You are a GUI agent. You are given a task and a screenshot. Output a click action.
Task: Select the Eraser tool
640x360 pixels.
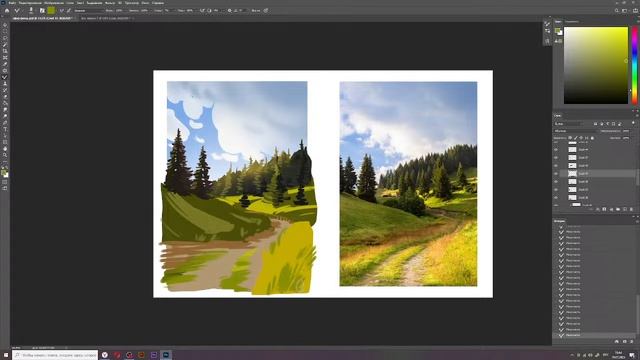[5, 97]
